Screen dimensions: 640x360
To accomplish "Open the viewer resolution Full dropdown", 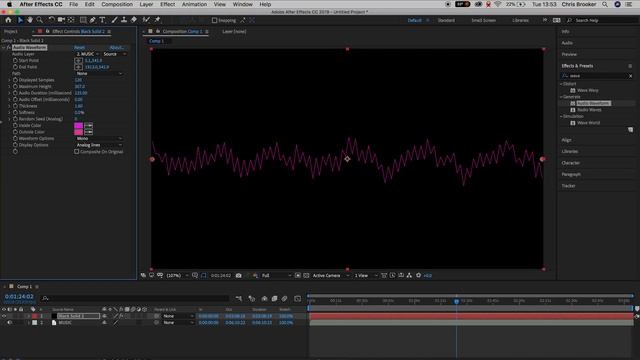I will (276, 276).
